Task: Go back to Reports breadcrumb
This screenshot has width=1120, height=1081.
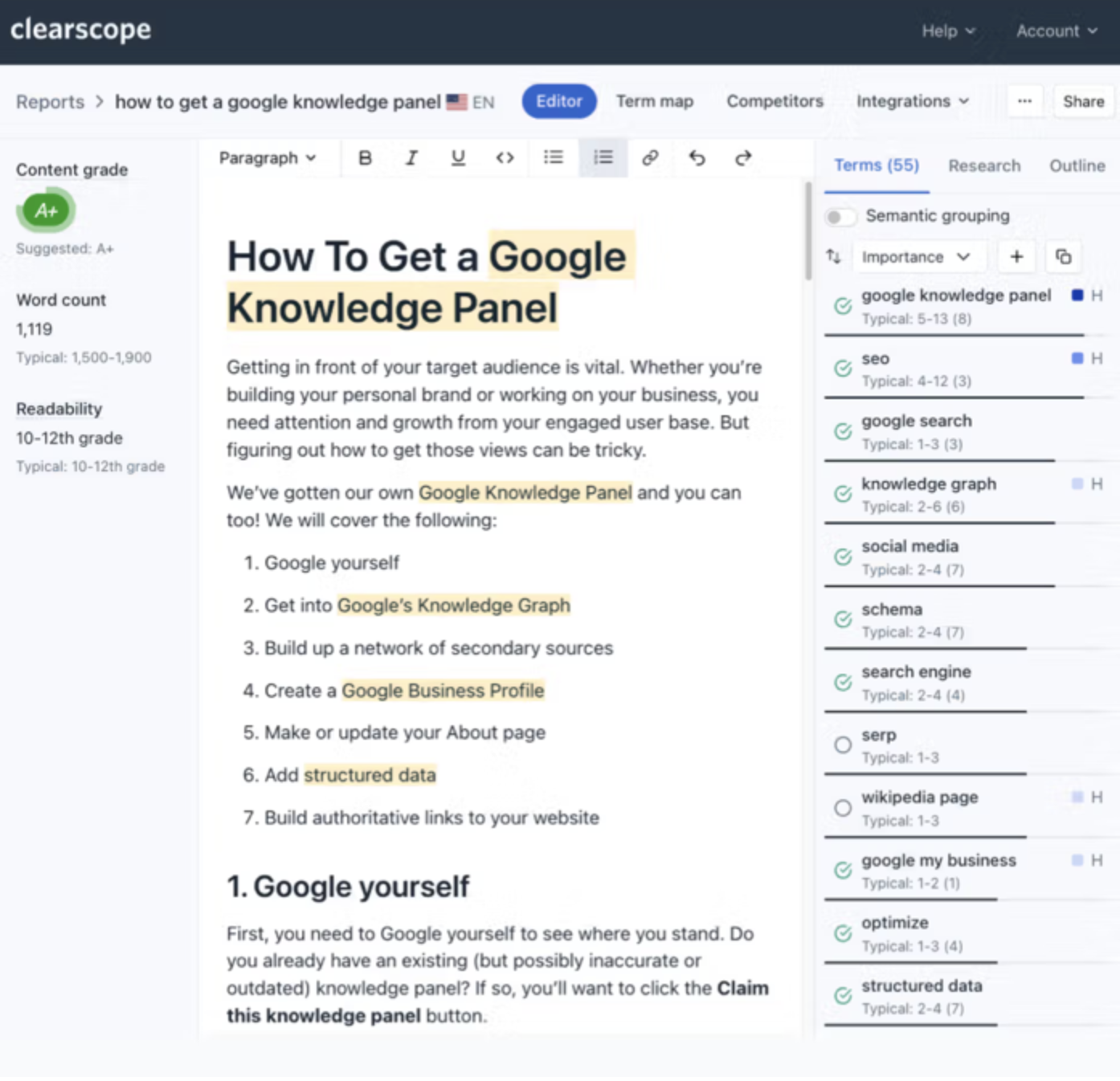Action: 50,102
